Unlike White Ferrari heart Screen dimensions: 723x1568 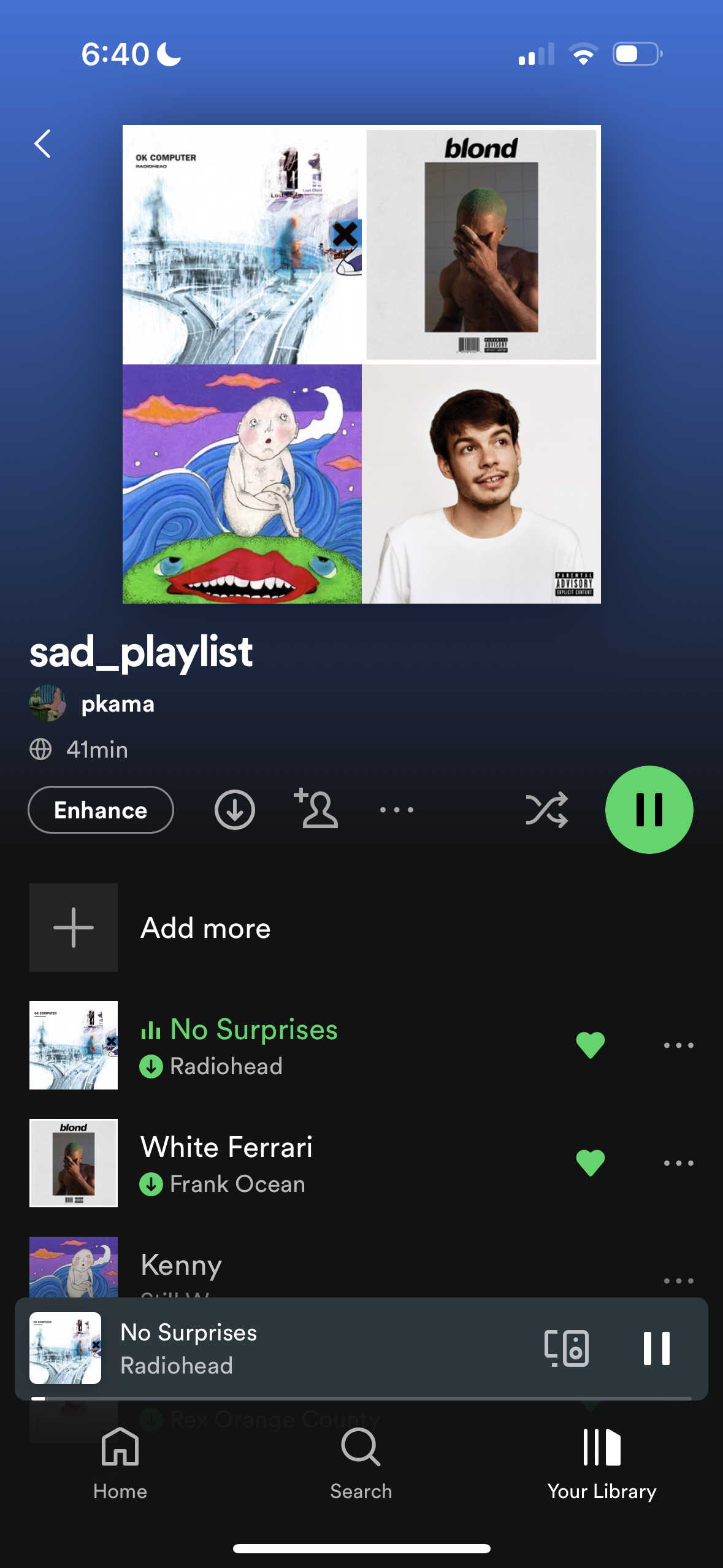point(591,1163)
